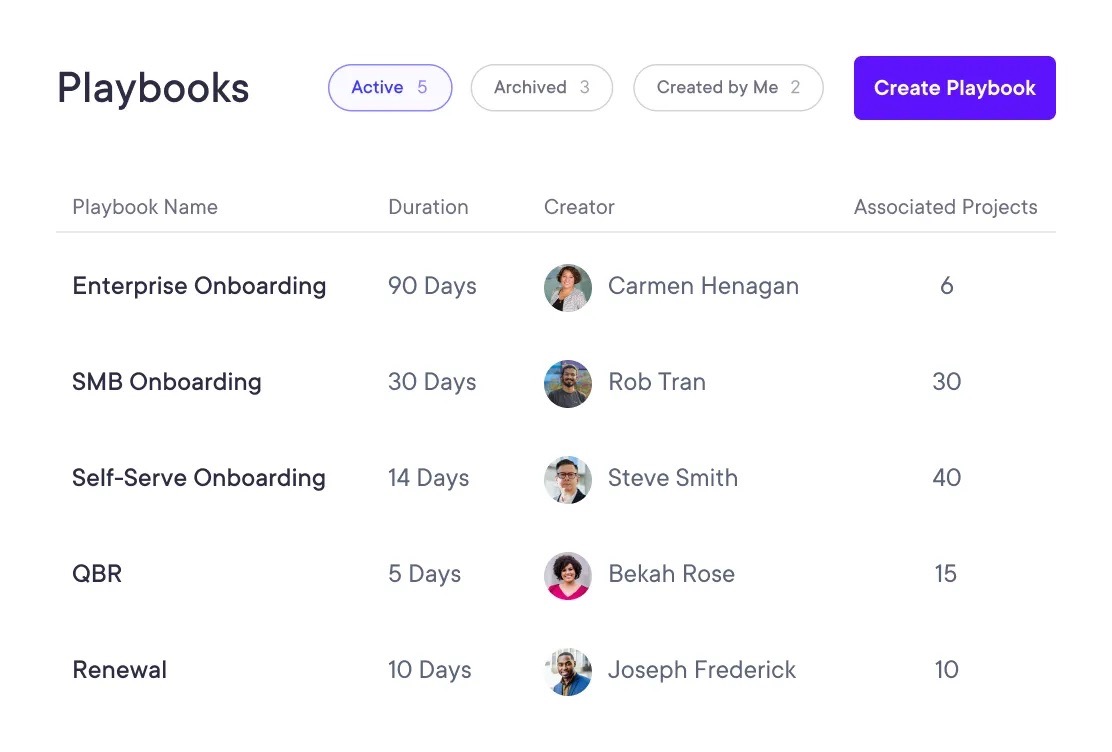Sort by the Playbook Name column
This screenshot has width=1112, height=752.
(x=145, y=207)
